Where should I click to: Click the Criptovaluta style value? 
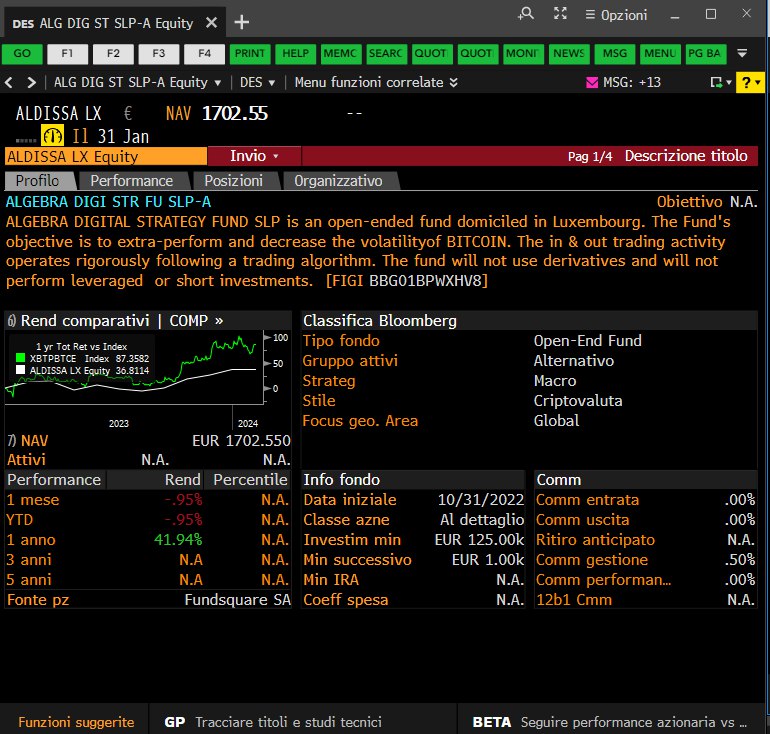tap(578, 401)
